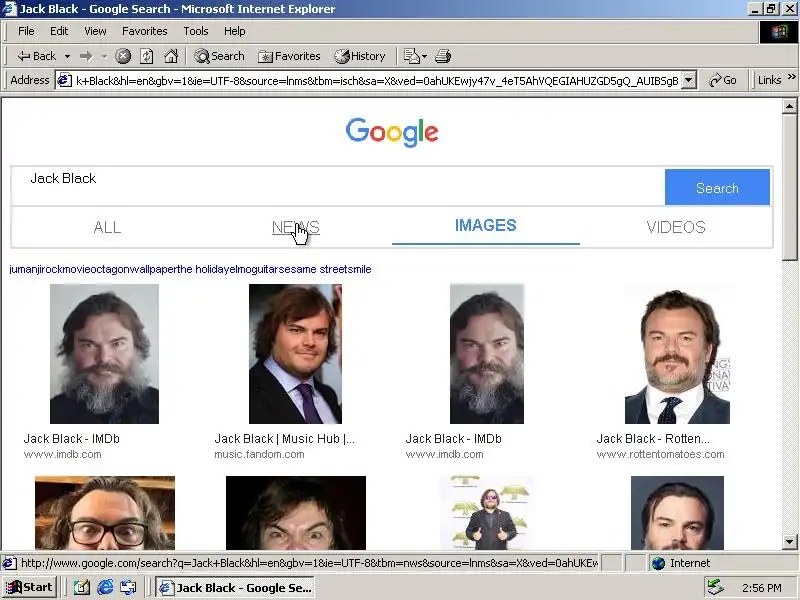Click the Jack Black - Rotten... title
Screen dimensions: 800x600
pyautogui.click(x=653, y=439)
